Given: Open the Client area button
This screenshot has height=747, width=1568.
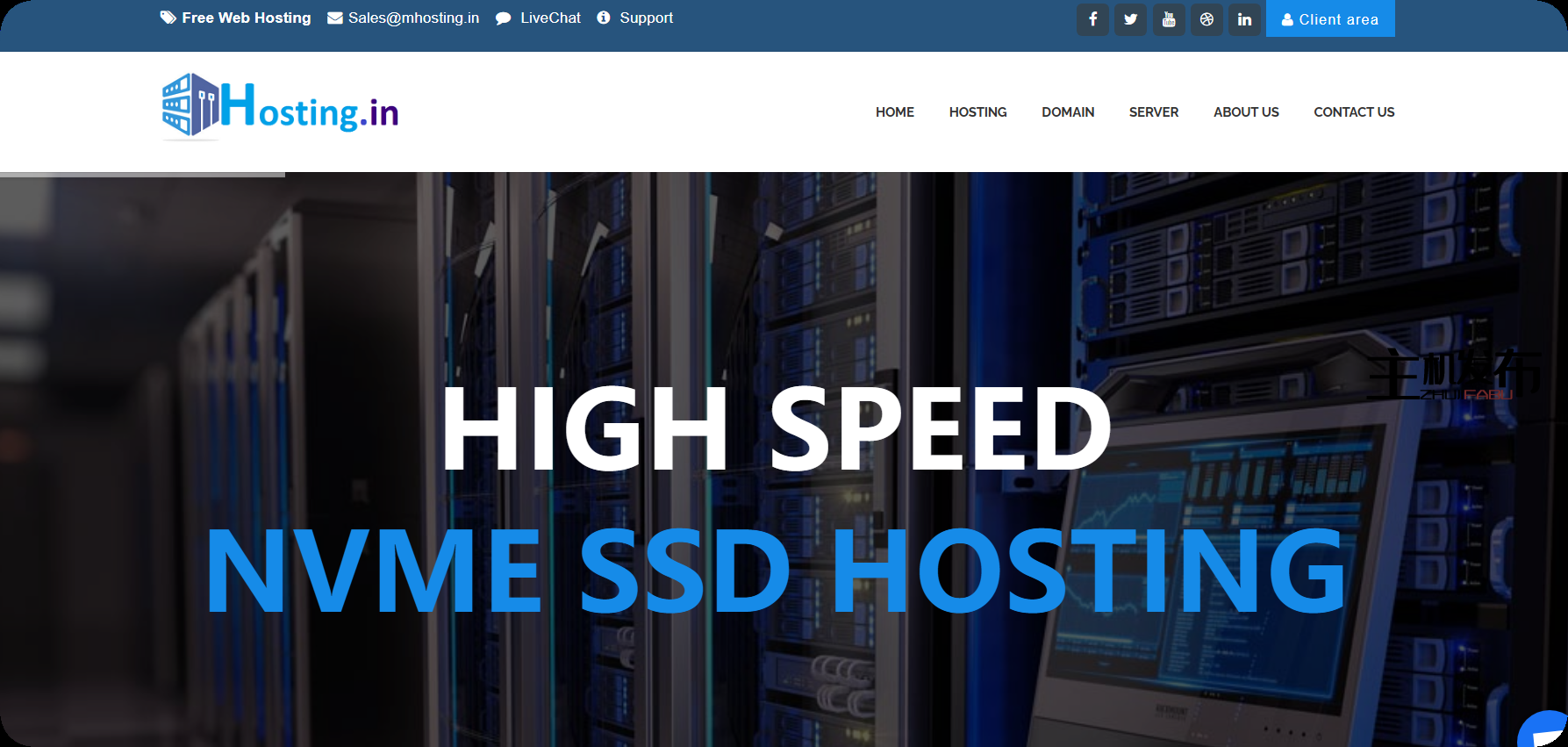Looking at the screenshot, I should 1329,19.
